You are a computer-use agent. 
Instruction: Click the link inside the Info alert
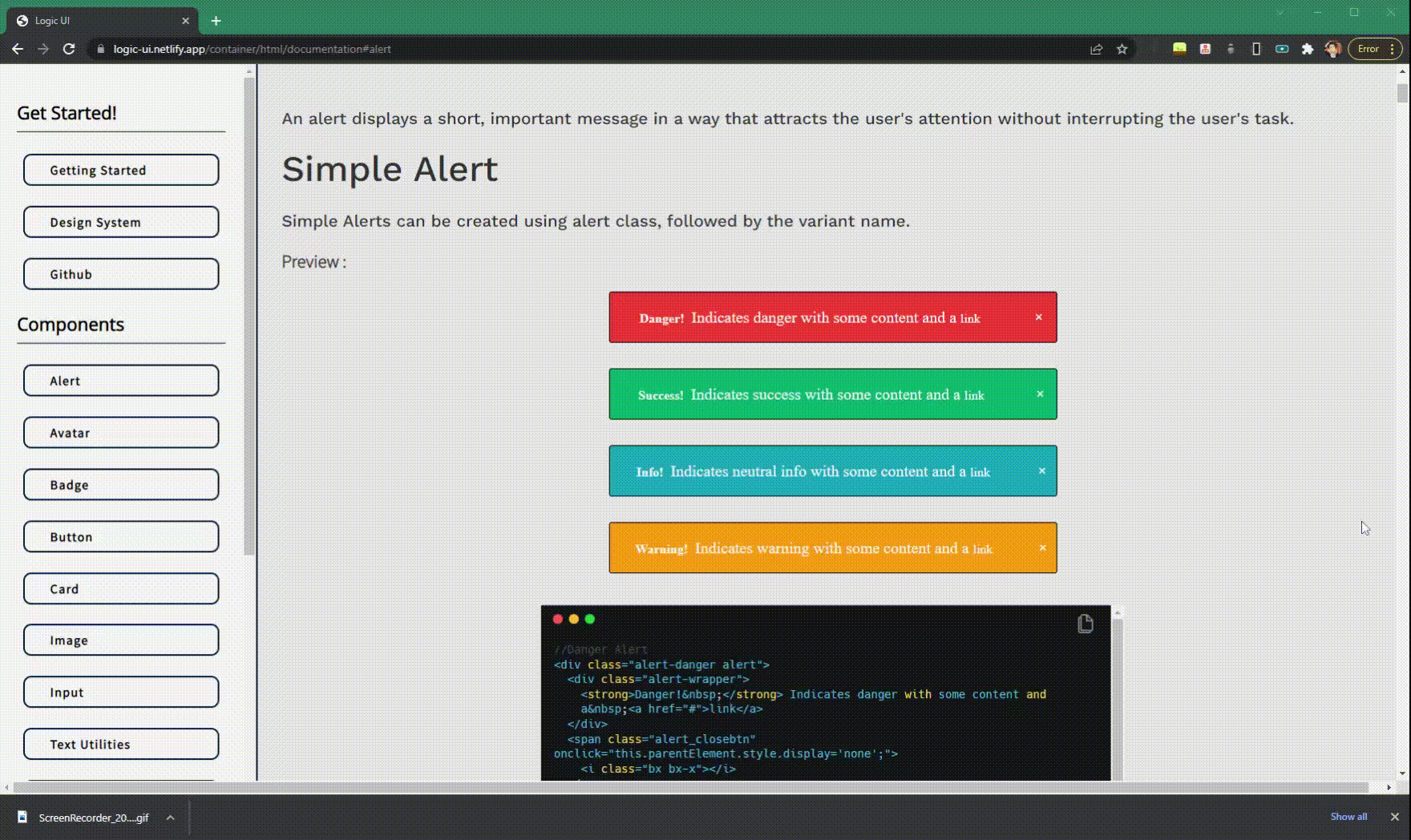(980, 472)
